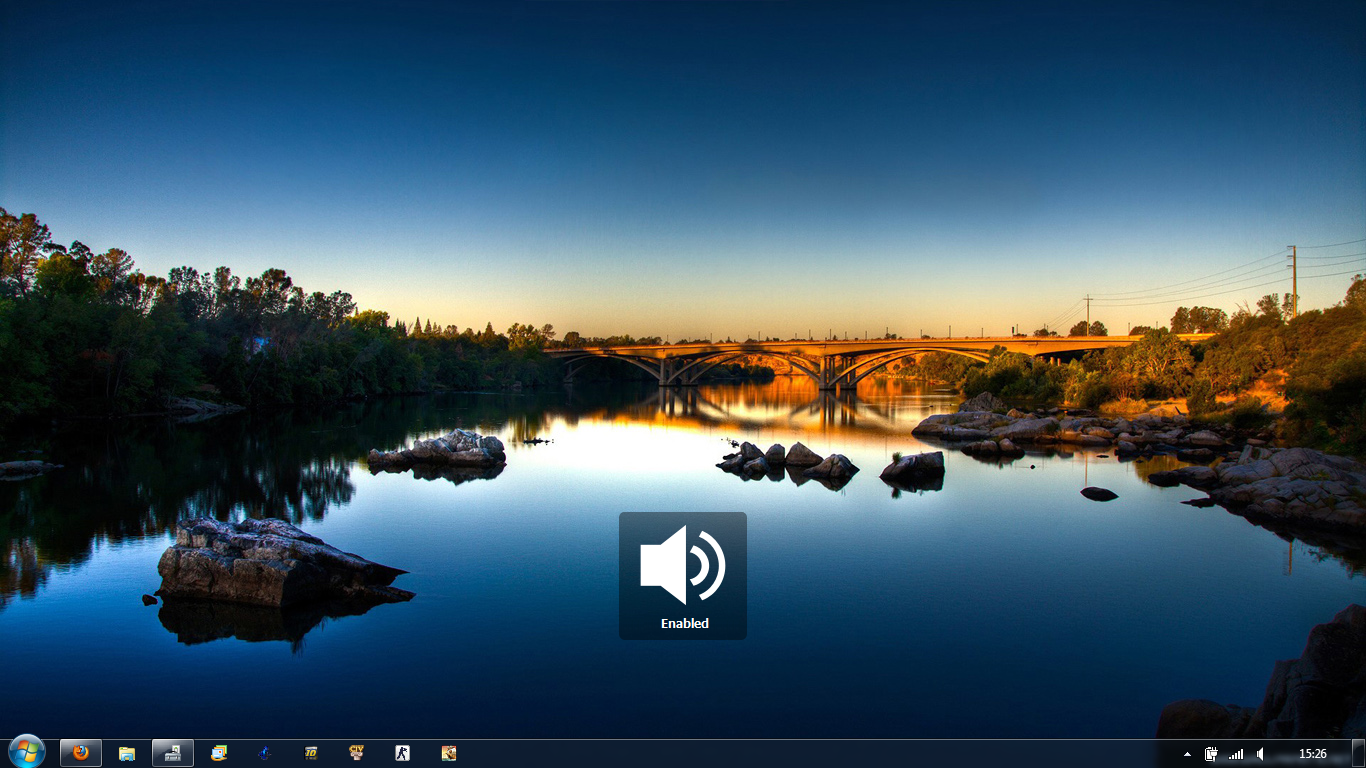Image resolution: width=1366 pixels, height=768 pixels.
Task: Open Firefox from the taskbar
Action: click(x=81, y=753)
